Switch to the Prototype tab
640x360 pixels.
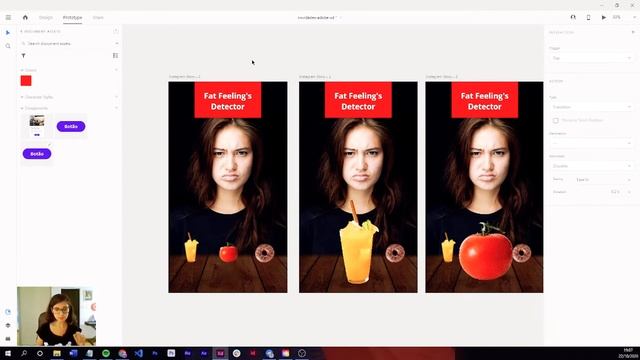coord(72,18)
